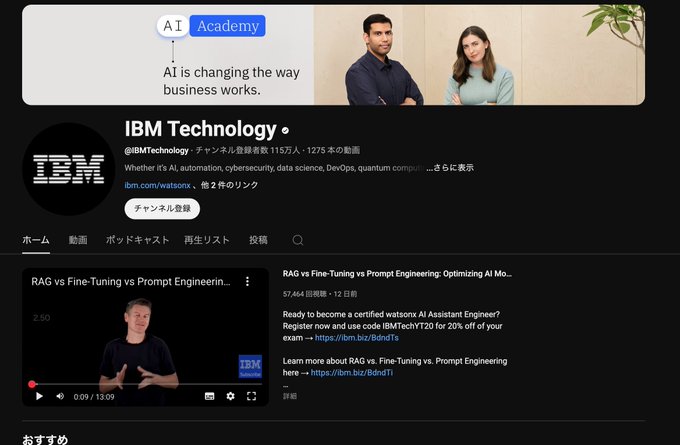Viewport: 680px width, 445px height.
Task: Open video player settings gear
Action: (230, 396)
